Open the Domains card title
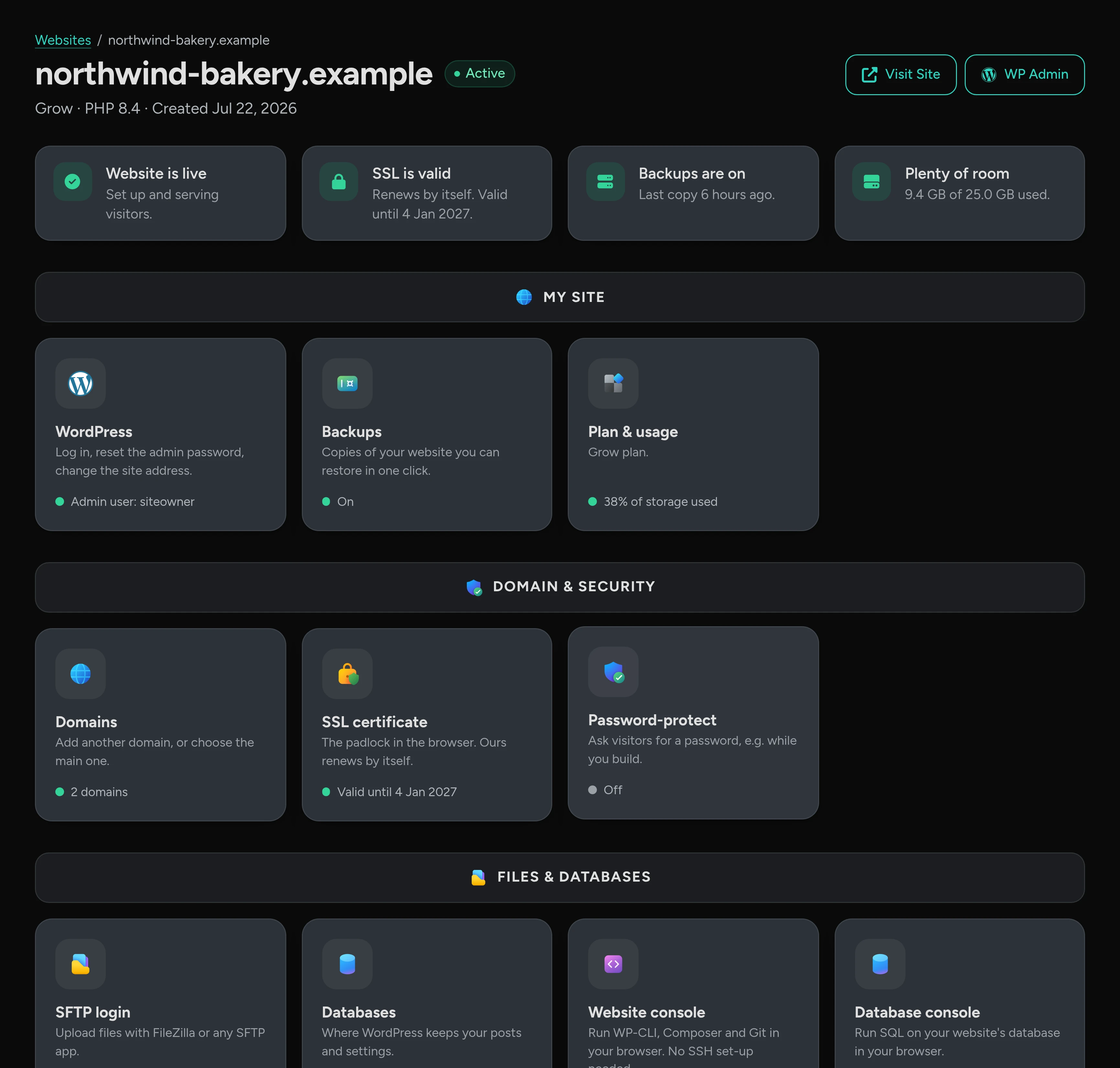This screenshot has height=1068, width=1120. pos(86,722)
